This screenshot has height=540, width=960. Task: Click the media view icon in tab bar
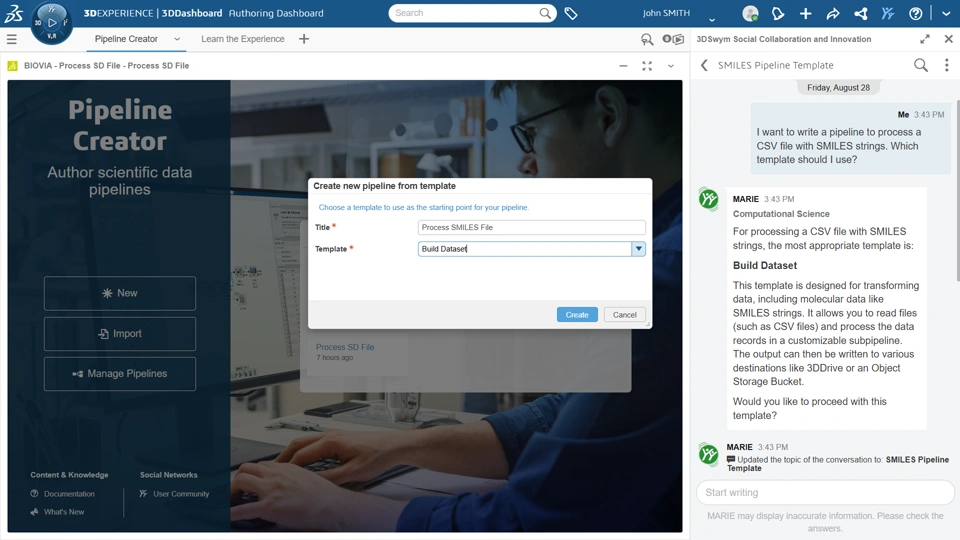pos(673,39)
